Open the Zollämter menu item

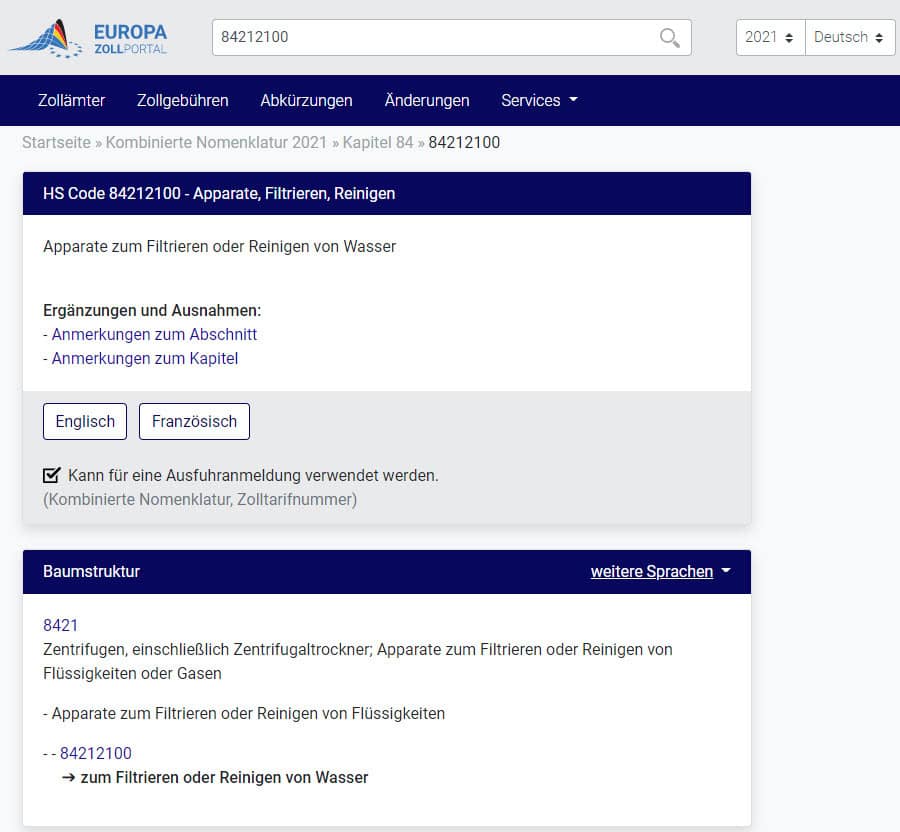[71, 100]
